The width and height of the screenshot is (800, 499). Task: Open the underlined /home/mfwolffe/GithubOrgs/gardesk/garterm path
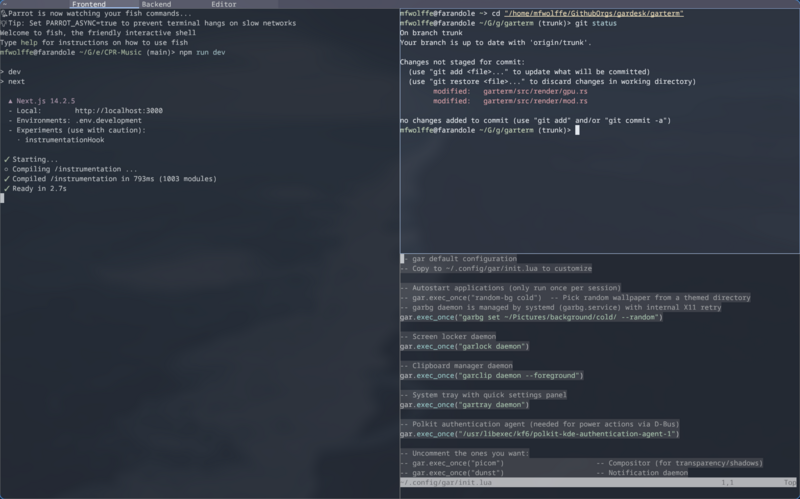(x=594, y=14)
